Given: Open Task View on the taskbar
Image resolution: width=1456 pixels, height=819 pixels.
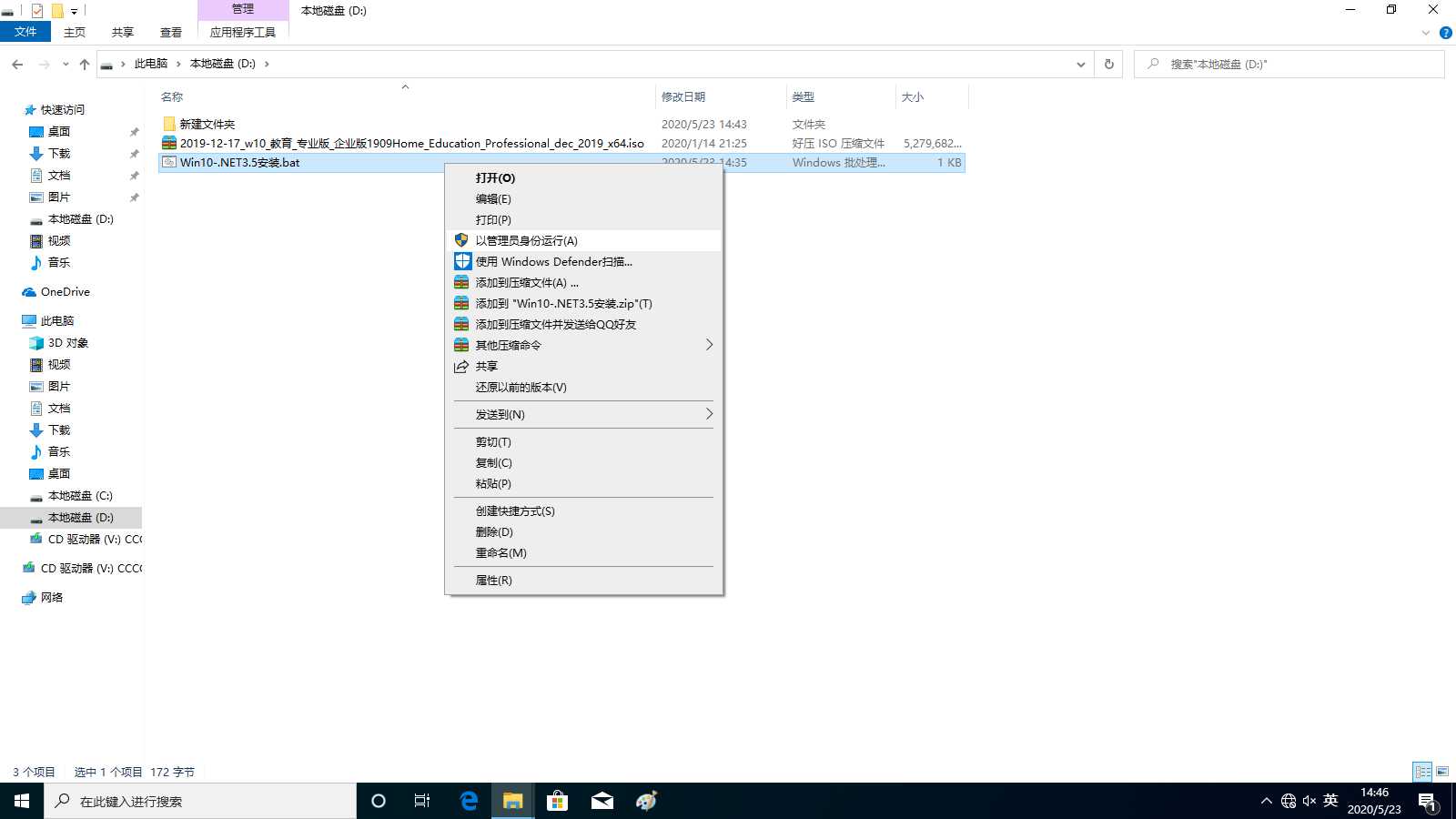Looking at the screenshot, I should (422, 801).
